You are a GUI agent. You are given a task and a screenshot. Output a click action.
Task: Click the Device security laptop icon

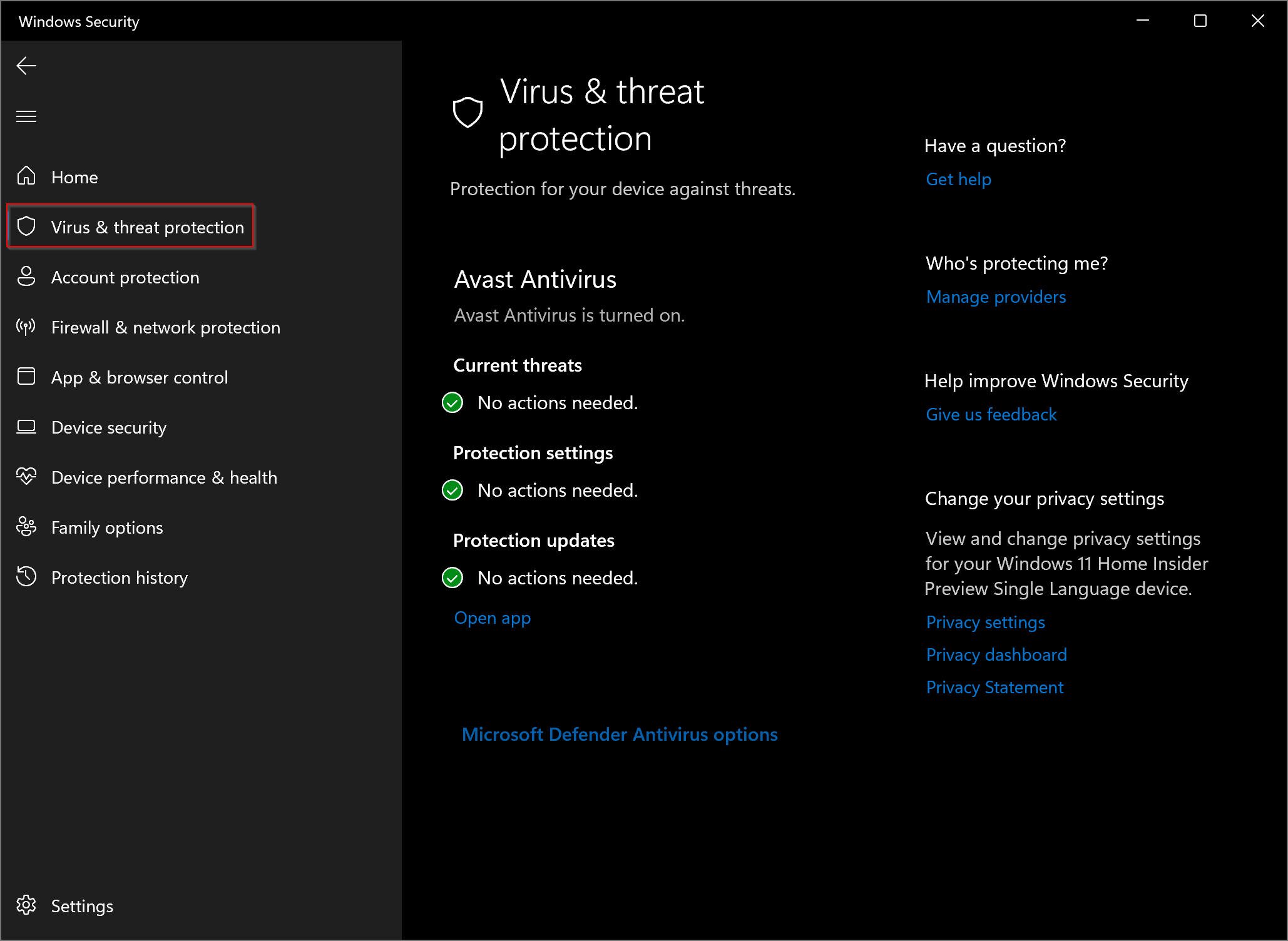[26, 427]
